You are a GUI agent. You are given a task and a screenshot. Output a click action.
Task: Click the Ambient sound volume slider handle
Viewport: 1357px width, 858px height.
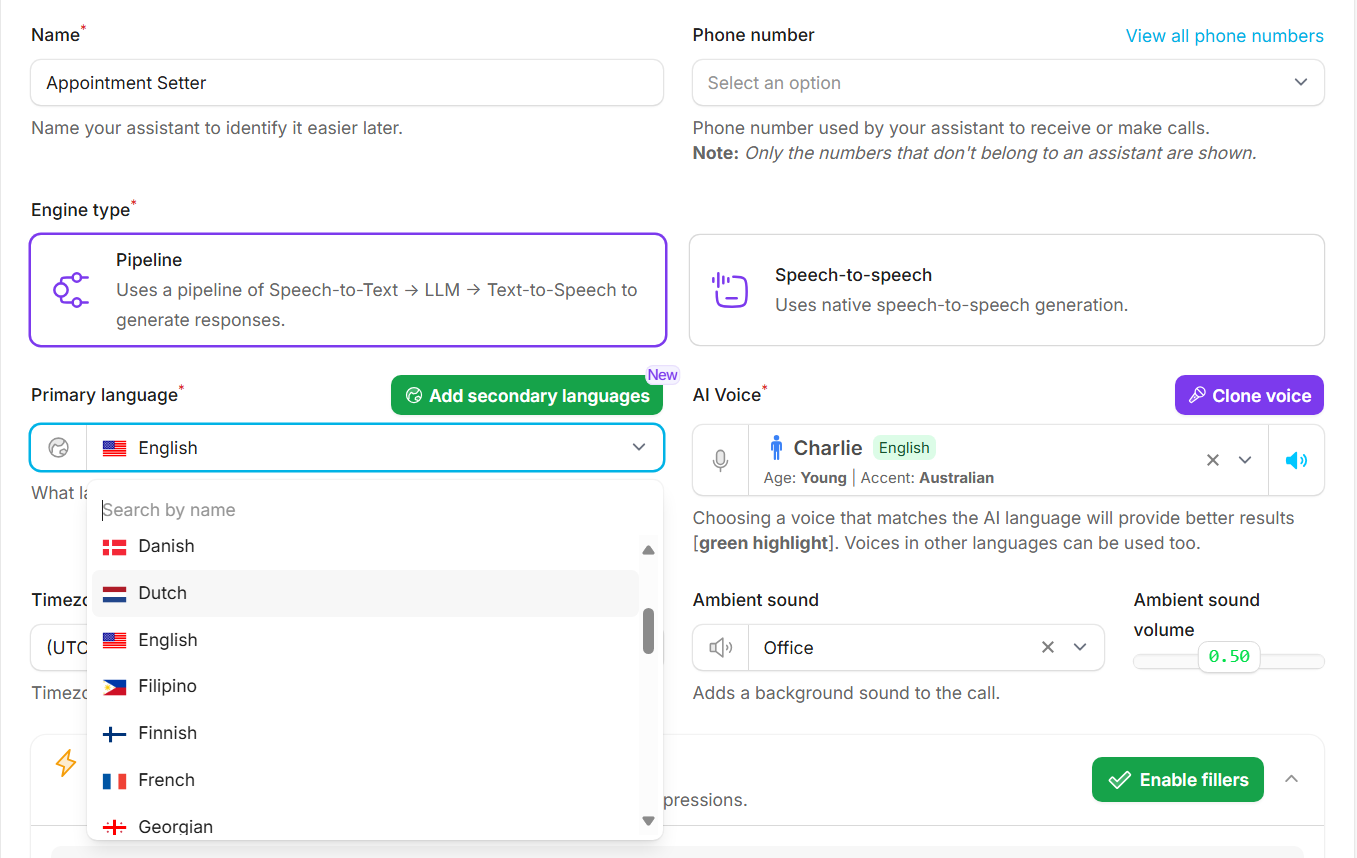1228,657
